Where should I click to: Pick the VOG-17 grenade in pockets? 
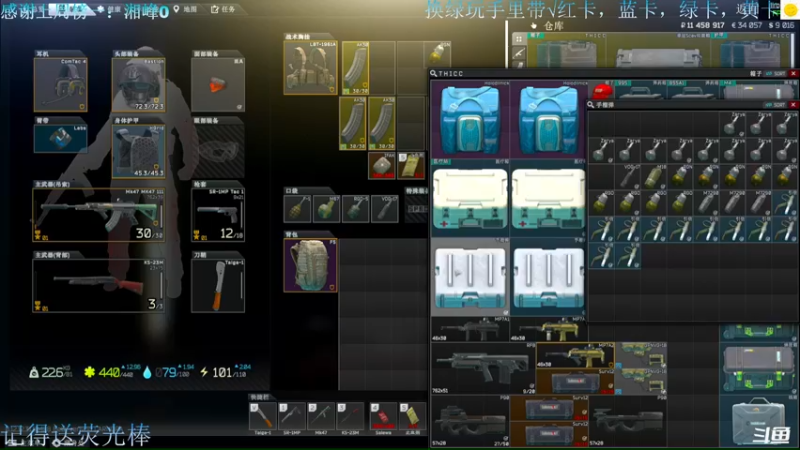coord(385,209)
